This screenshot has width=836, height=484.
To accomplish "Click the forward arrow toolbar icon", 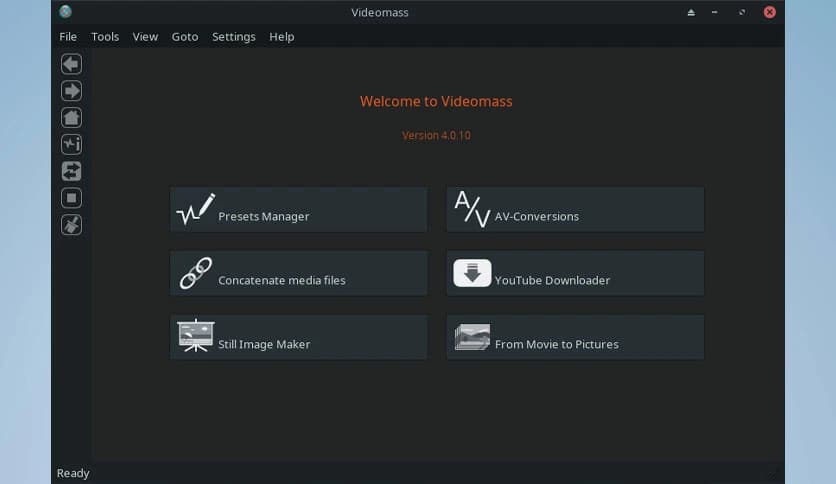I will pos(71,91).
